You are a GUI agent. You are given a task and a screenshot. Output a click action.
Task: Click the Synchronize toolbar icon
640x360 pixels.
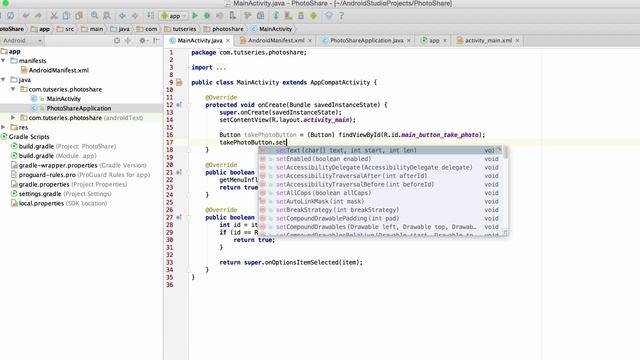click(10, 16)
